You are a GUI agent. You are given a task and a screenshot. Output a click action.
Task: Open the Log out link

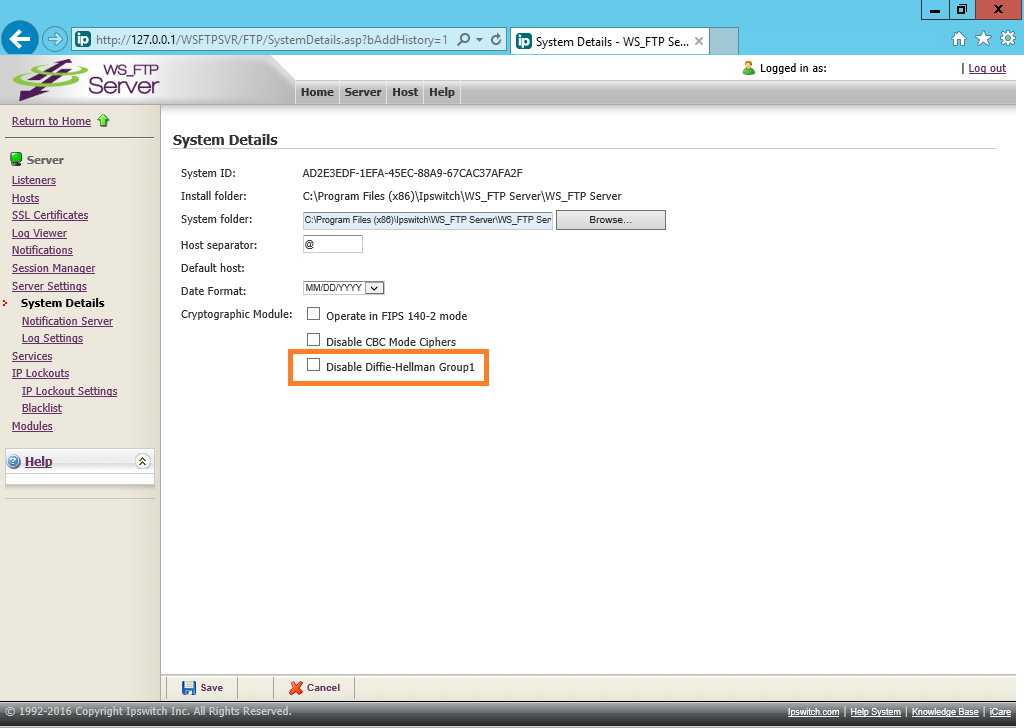tap(986, 68)
